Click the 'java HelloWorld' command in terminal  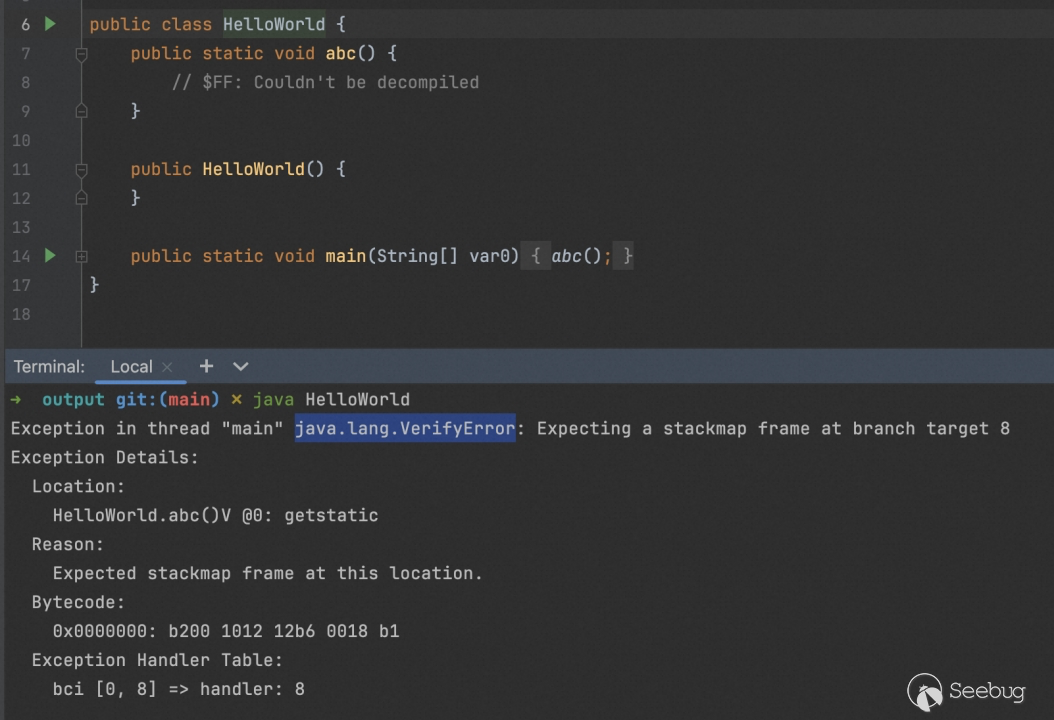[330, 400]
